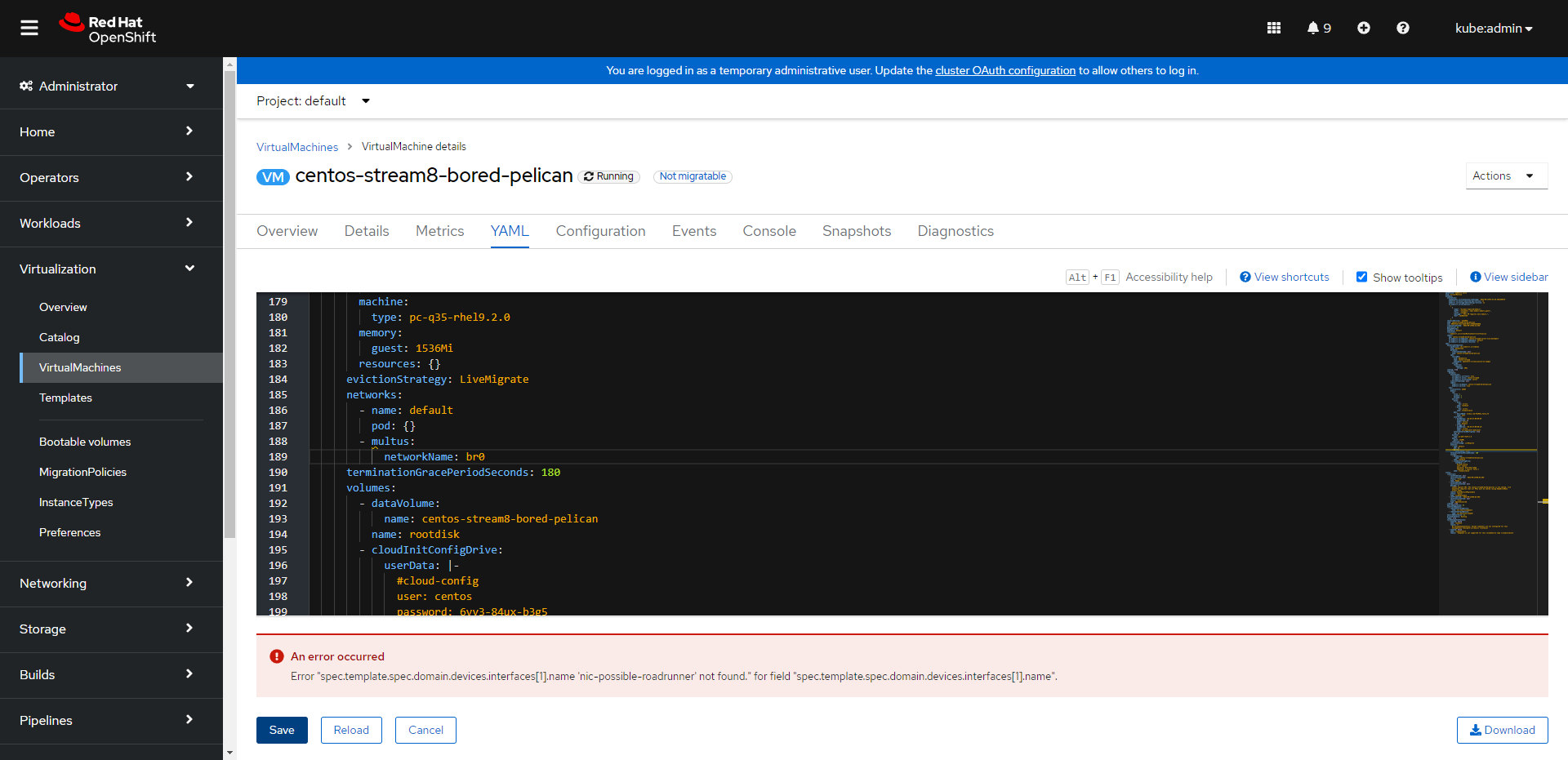
Task: Enable the Show tooltips checkbox
Action: [1362, 277]
